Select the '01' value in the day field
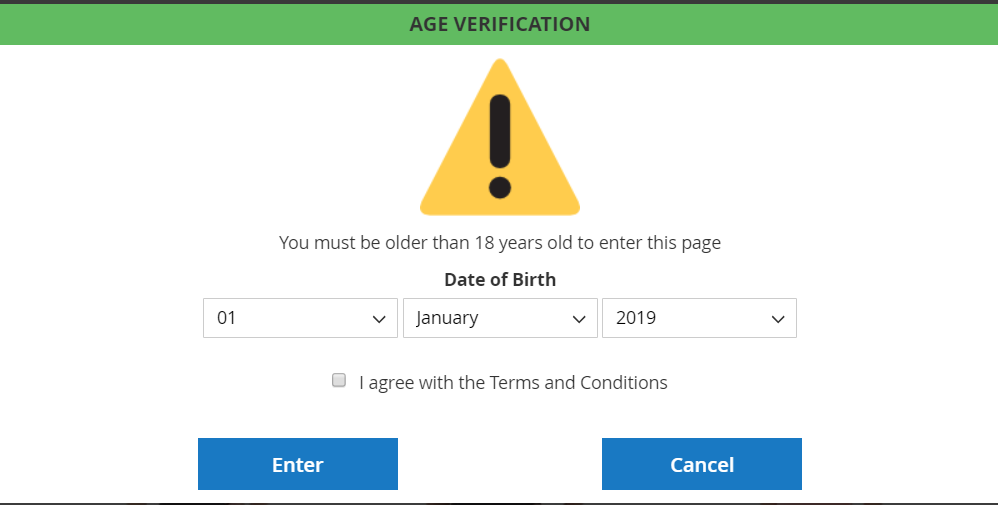 [227, 318]
